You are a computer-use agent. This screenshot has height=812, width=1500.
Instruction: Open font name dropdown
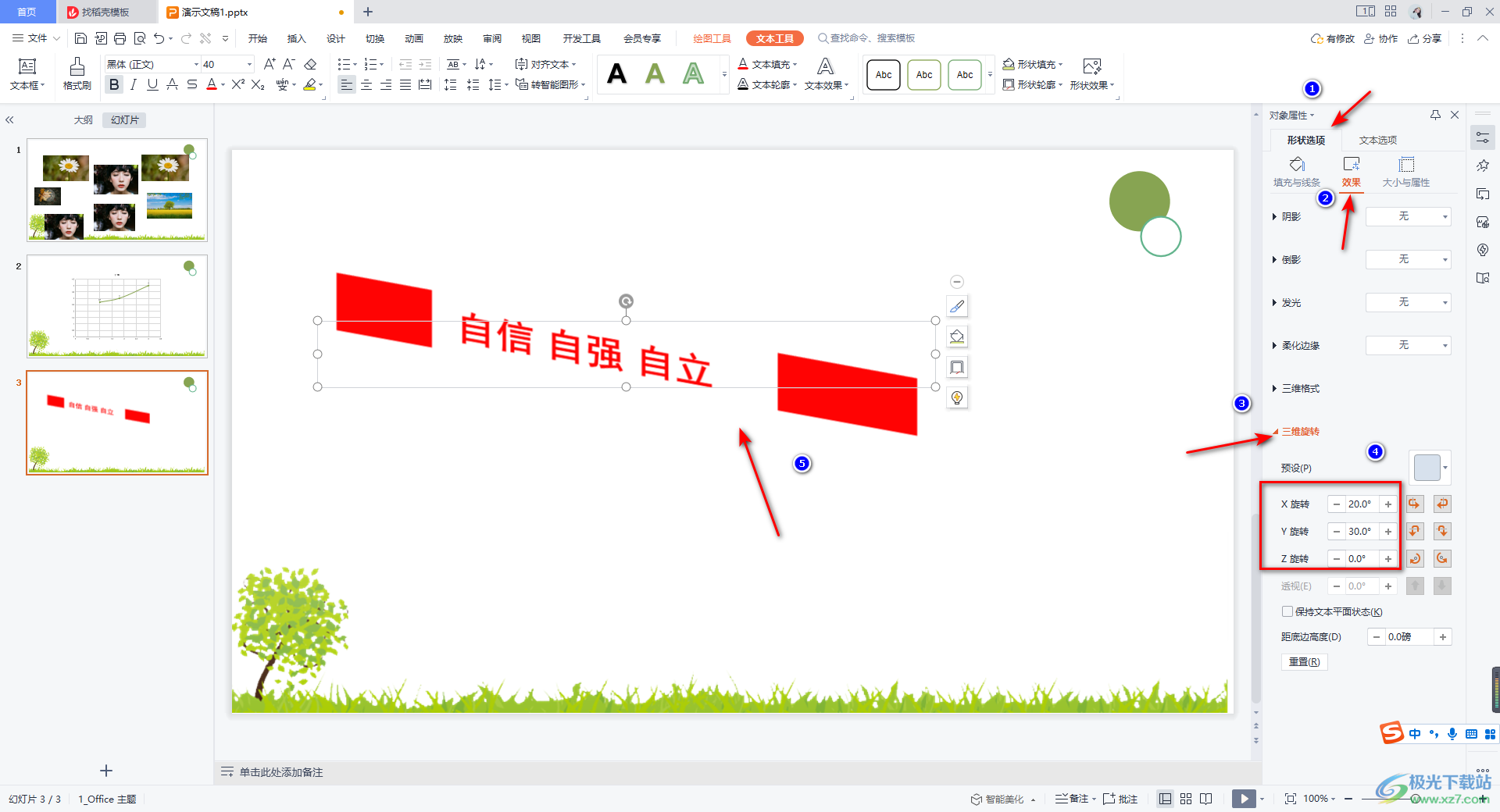click(196, 64)
